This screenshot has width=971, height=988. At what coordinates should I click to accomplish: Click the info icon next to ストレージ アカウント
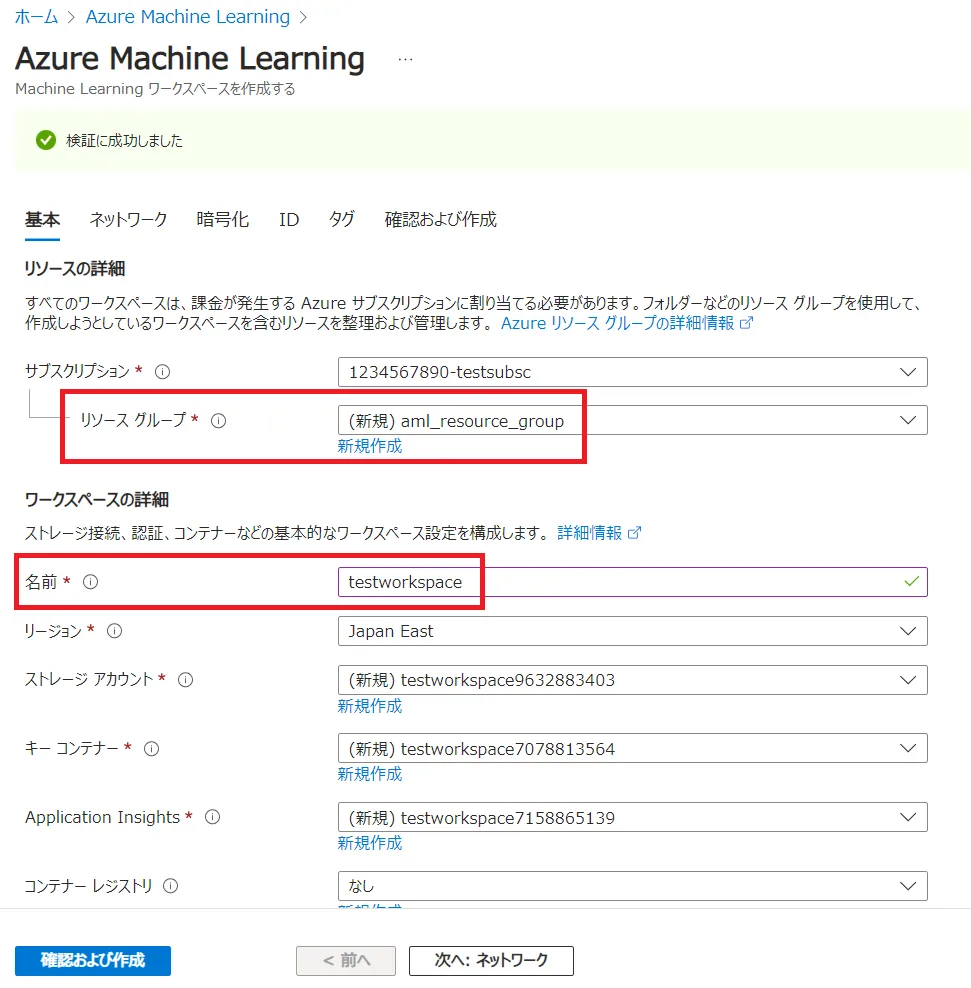pos(185,680)
